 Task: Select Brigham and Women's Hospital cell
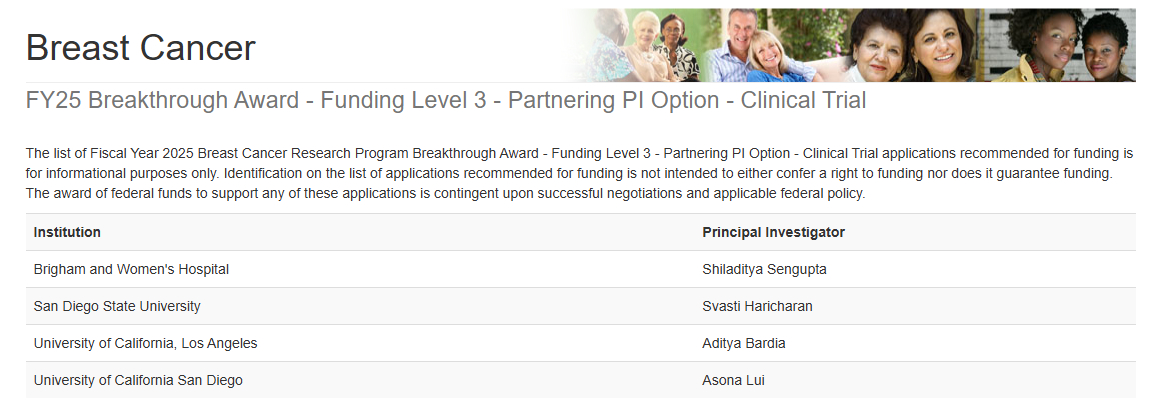click(131, 269)
